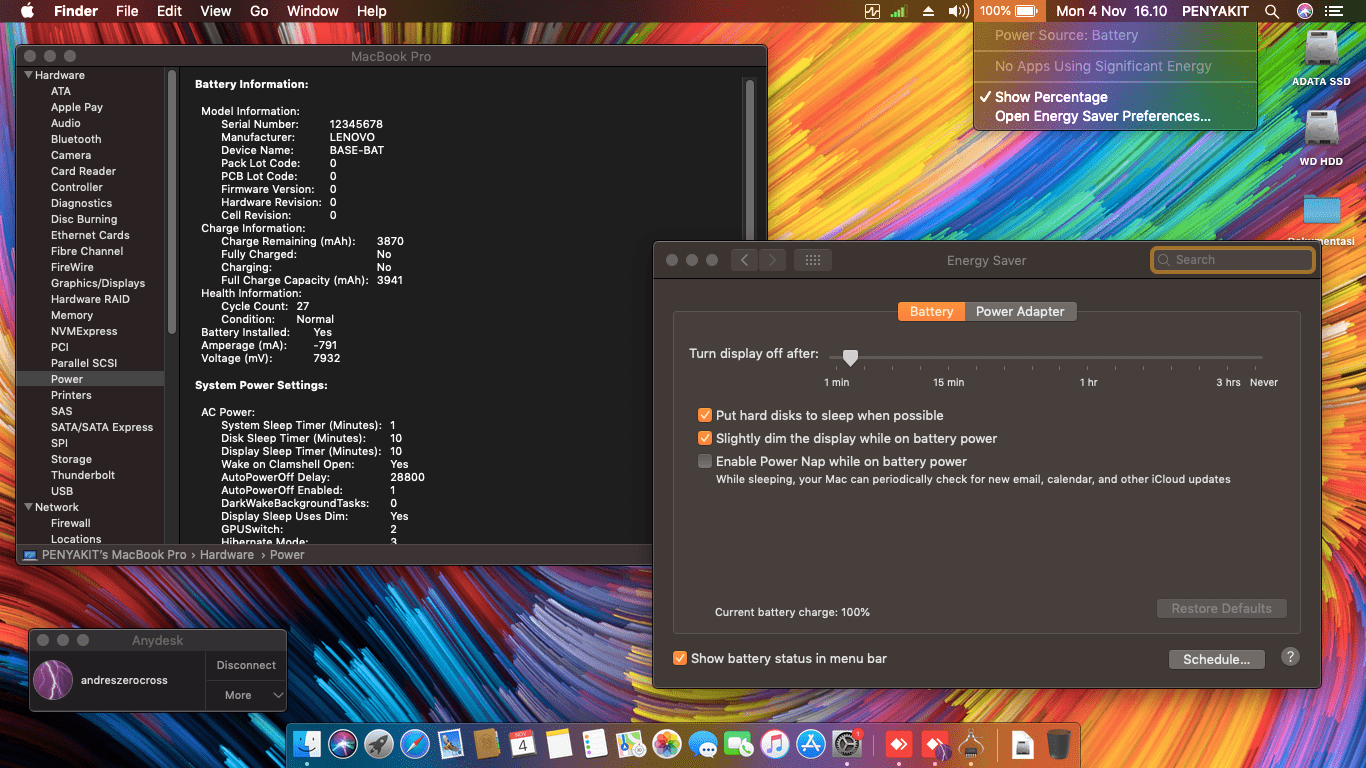Launch Calendar from the Dock
This screenshot has width=1366, height=768.
click(521, 744)
